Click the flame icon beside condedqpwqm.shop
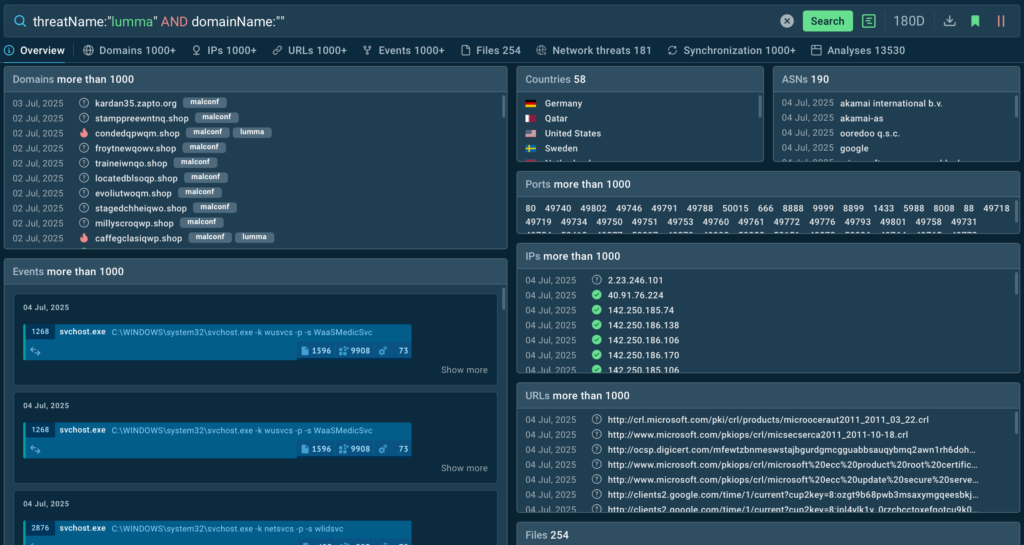 click(84, 133)
